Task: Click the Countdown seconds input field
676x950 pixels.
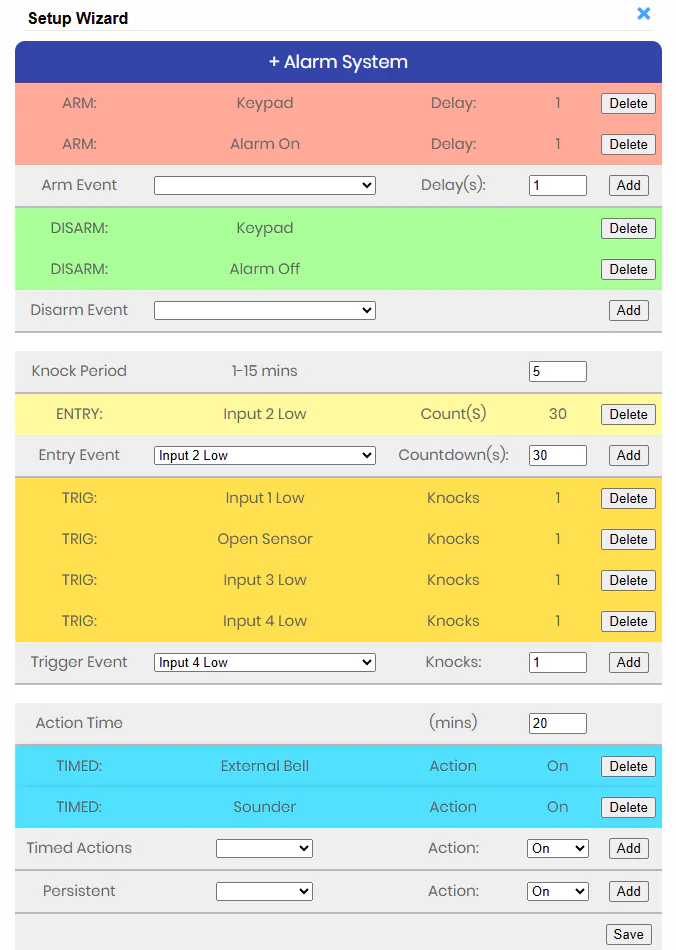Action: pos(557,456)
